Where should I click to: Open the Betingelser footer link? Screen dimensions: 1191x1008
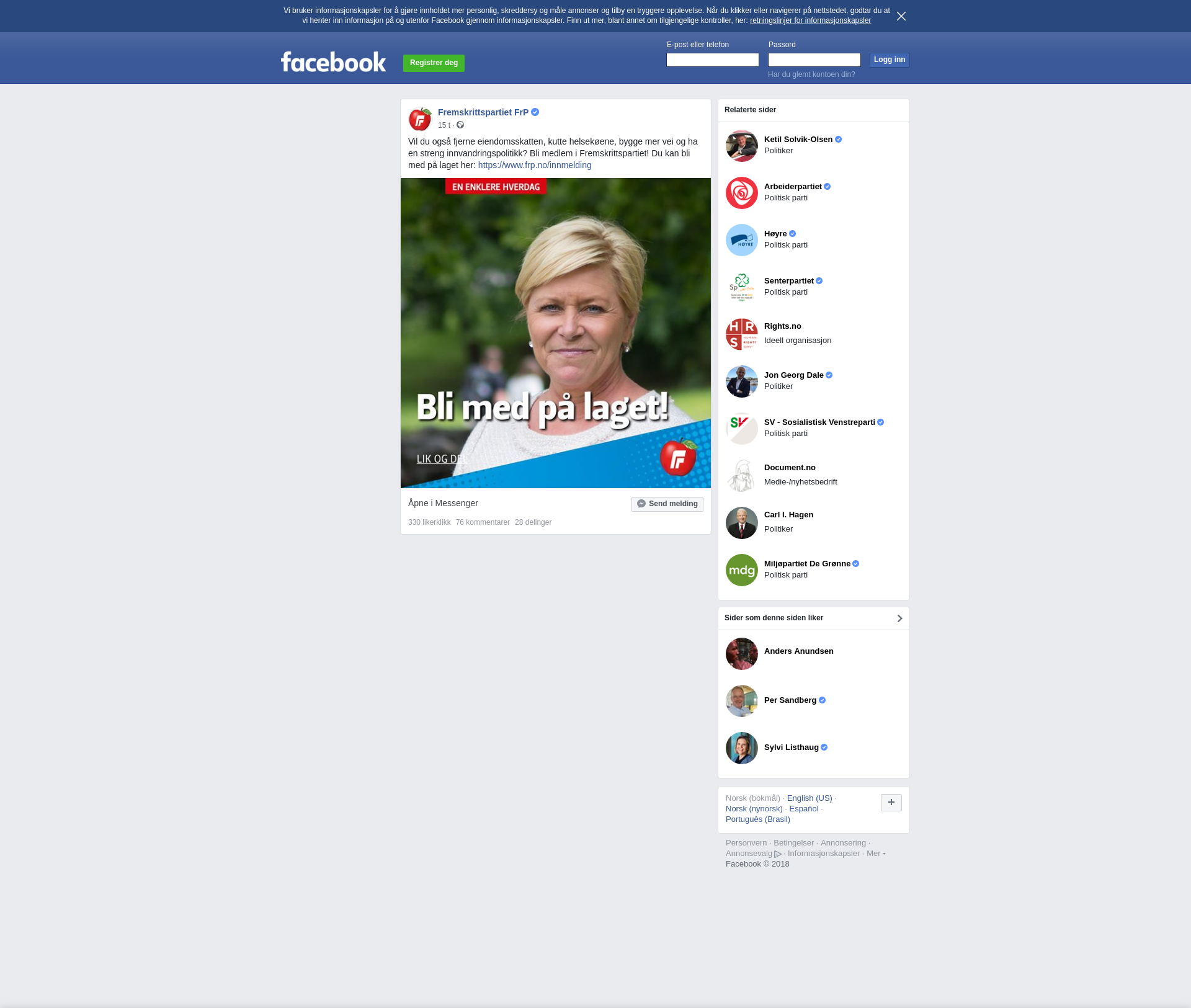793,843
